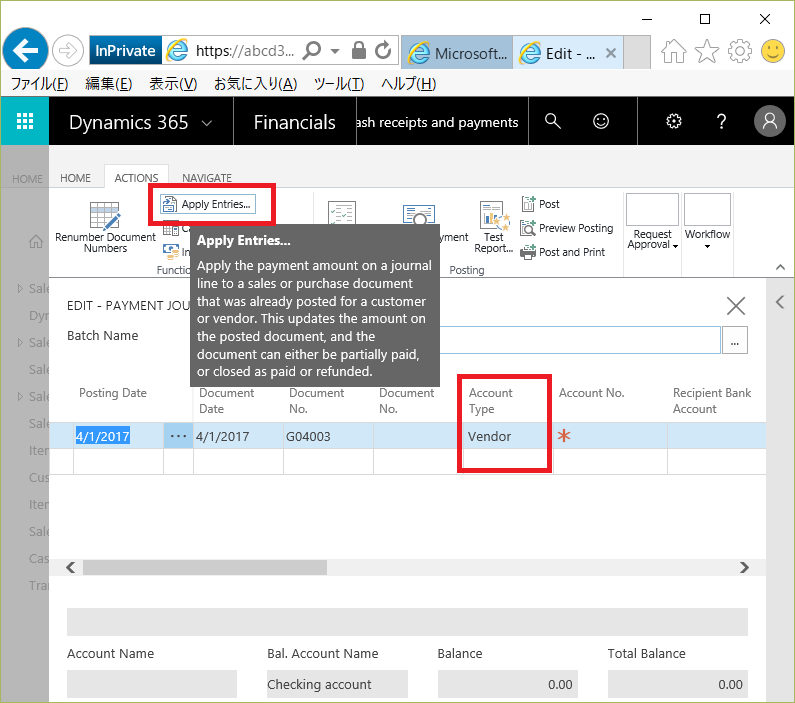Open the address bar dropdown arrow
Image resolution: width=795 pixels, height=703 pixels.
(335, 51)
